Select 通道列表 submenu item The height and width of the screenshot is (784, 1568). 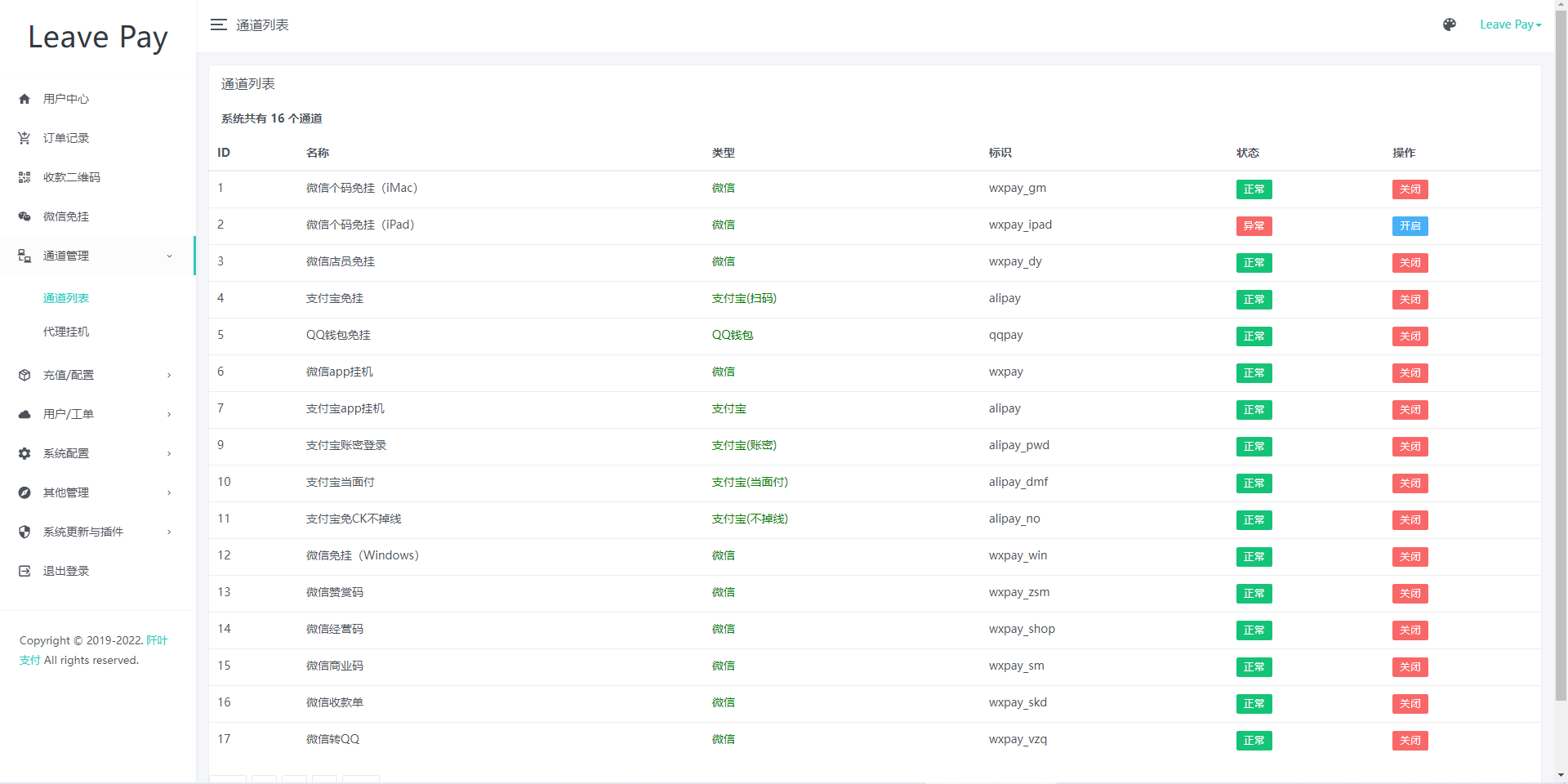[x=66, y=298]
